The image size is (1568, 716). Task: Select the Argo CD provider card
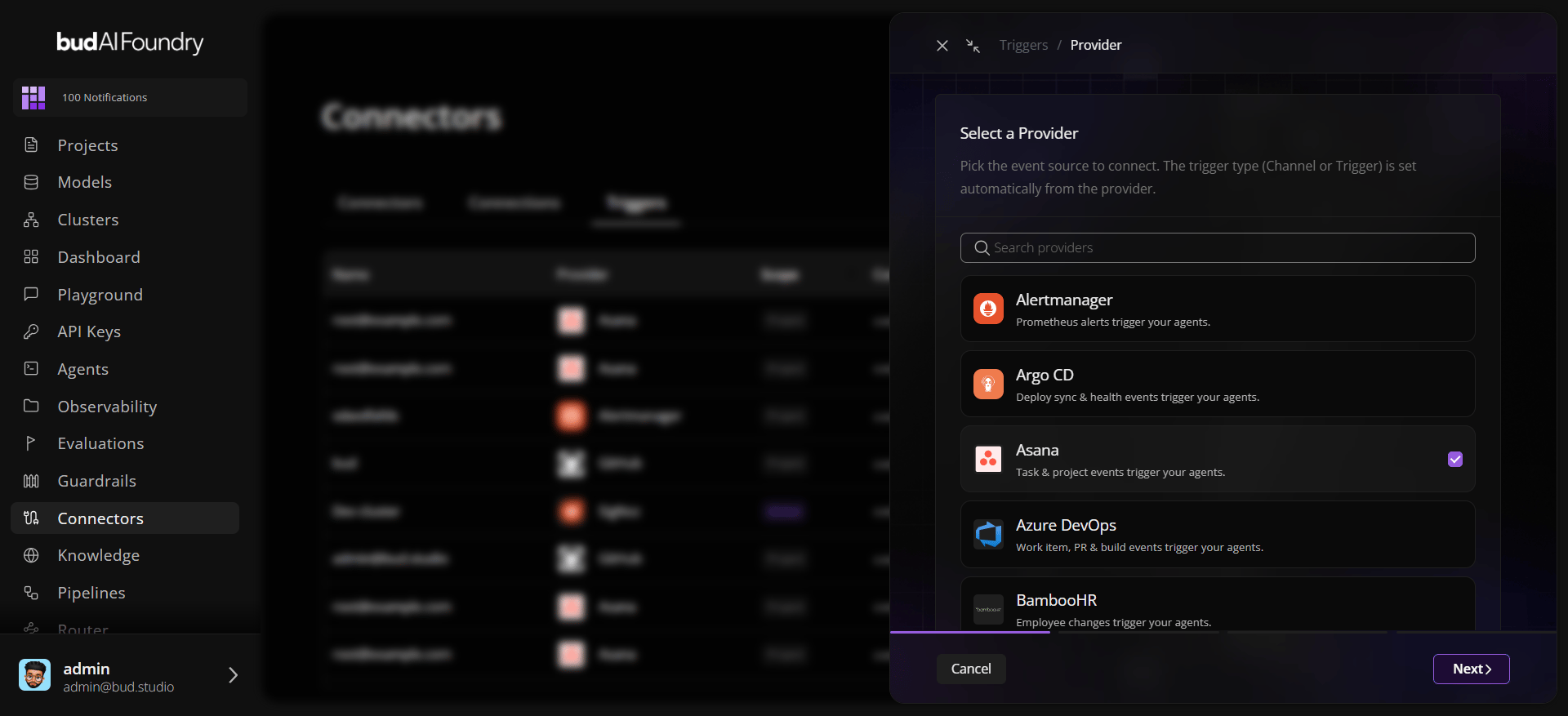point(1218,384)
